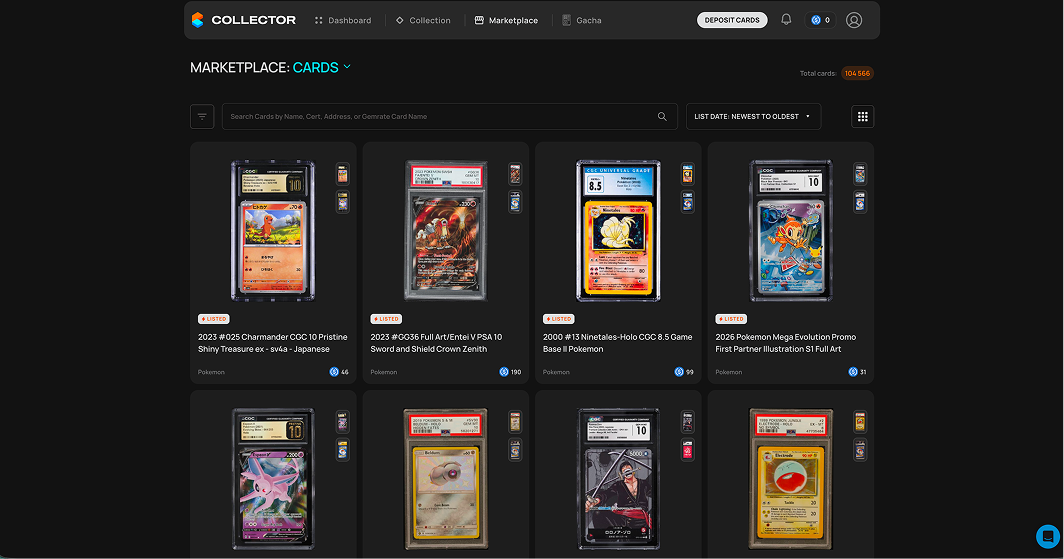The width and height of the screenshot is (1064, 559).
Task: Open the Electrode PSA card image
Action: pyautogui.click(x=791, y=479)
